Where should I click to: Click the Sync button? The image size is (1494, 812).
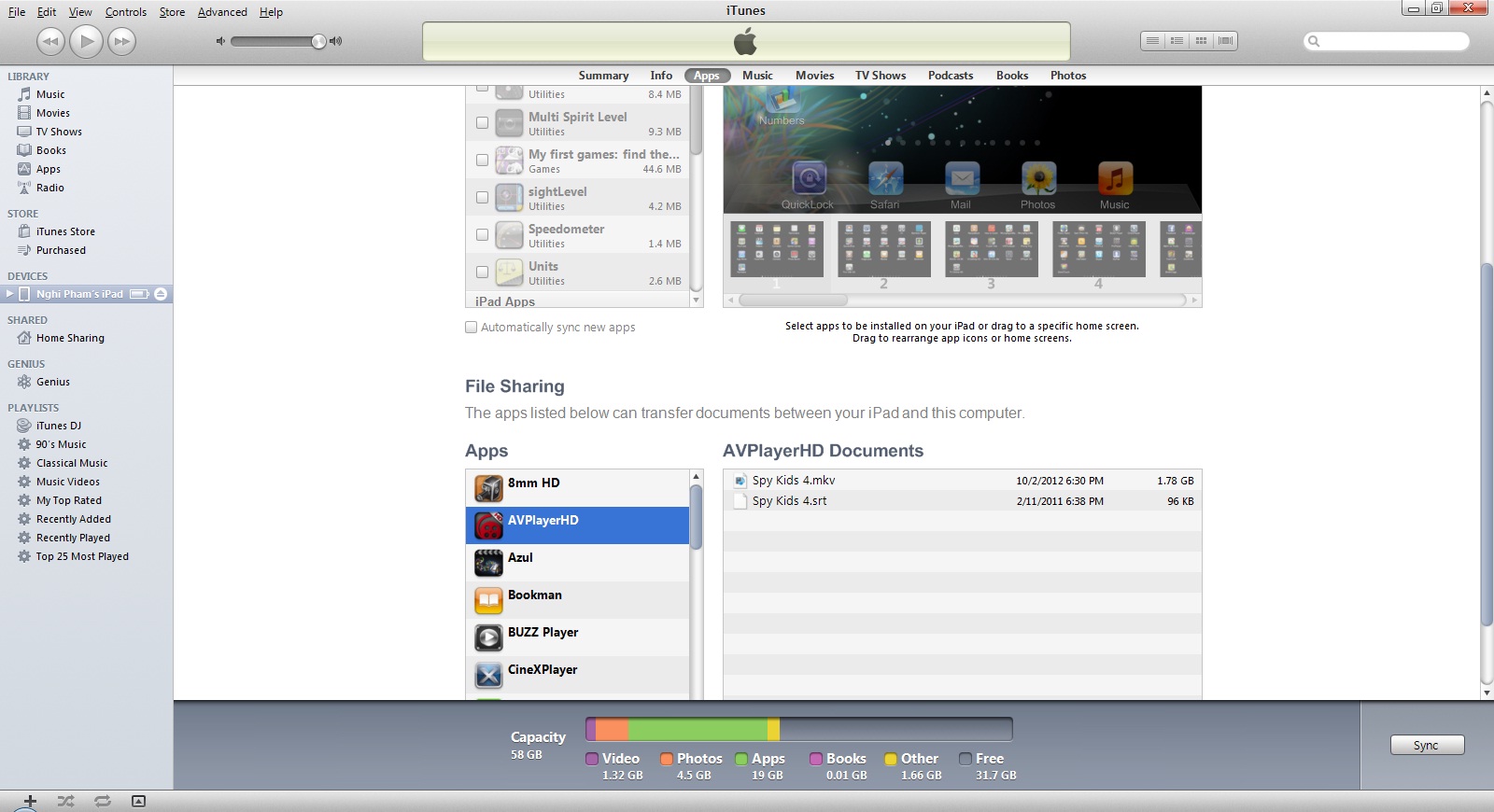(1427, 745)
